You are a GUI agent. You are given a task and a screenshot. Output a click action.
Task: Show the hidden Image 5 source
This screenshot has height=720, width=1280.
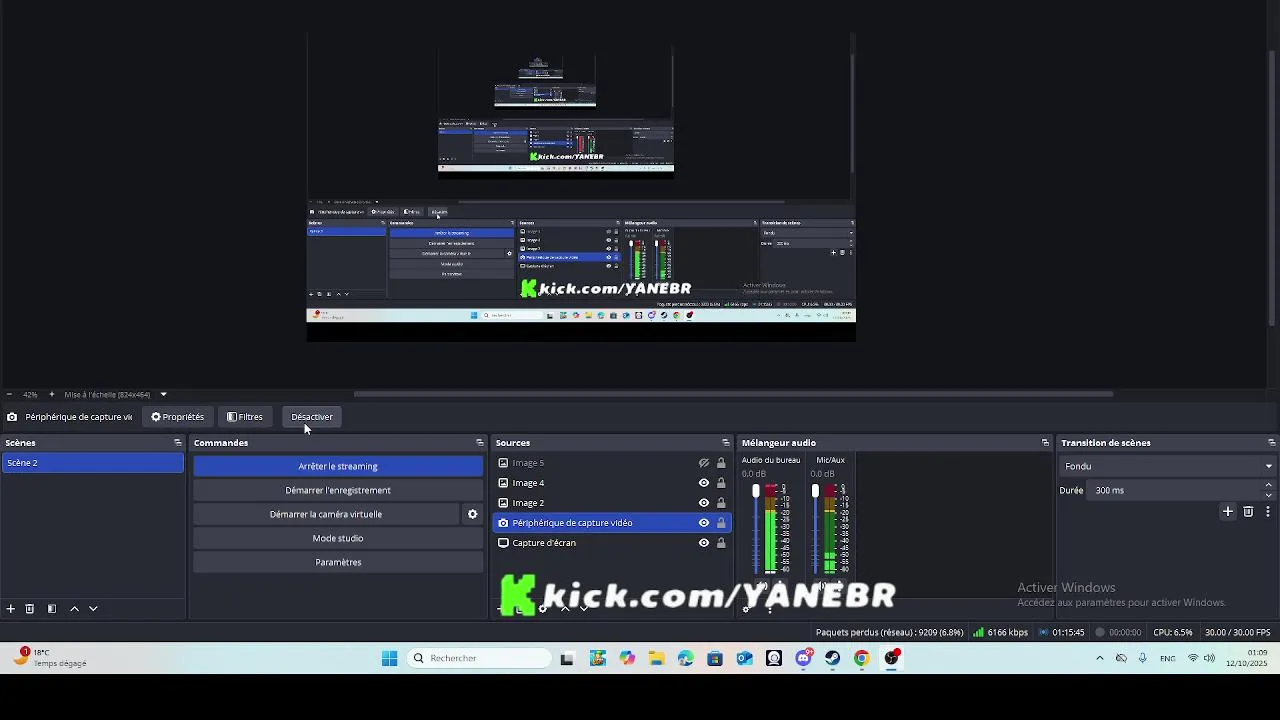[704, 463]
